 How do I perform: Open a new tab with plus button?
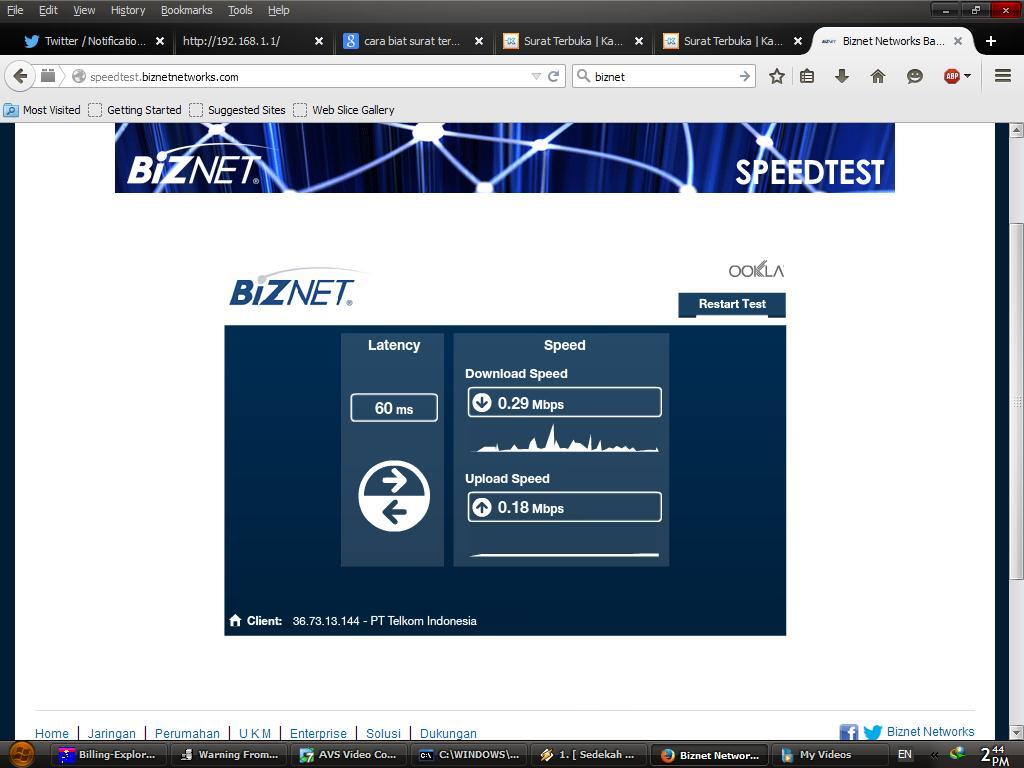pyautogui.click(x=991, y=41)
